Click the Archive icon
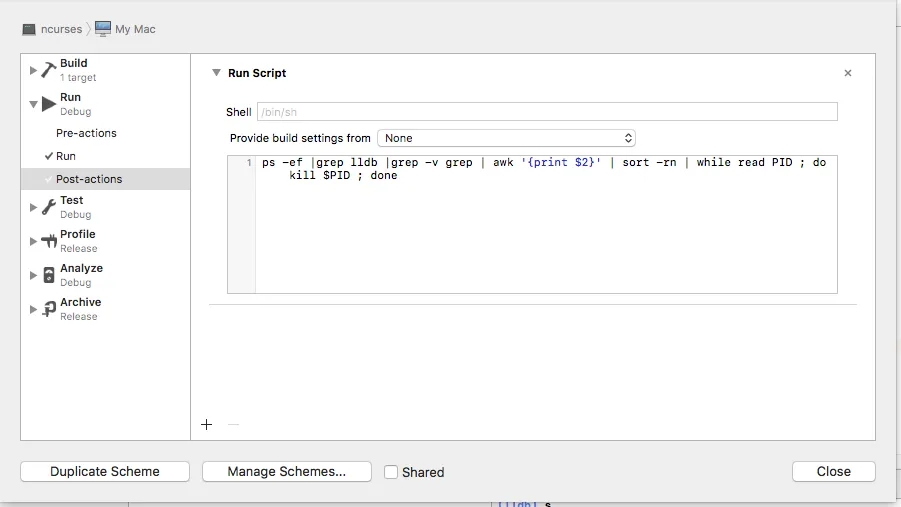This screenshot has width=901, height=507. 49,309
